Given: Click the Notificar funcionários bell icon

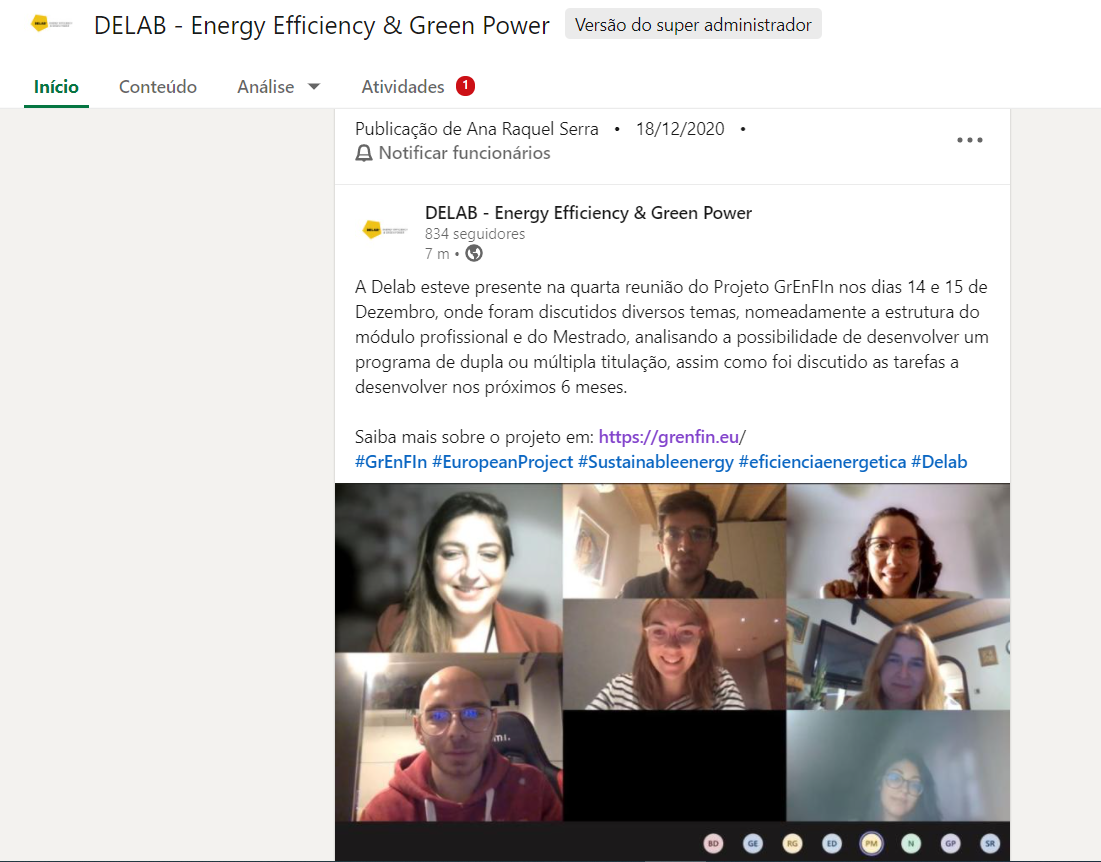Looking at the screenshot, I should pyautogui.click(x=364, y=153).
